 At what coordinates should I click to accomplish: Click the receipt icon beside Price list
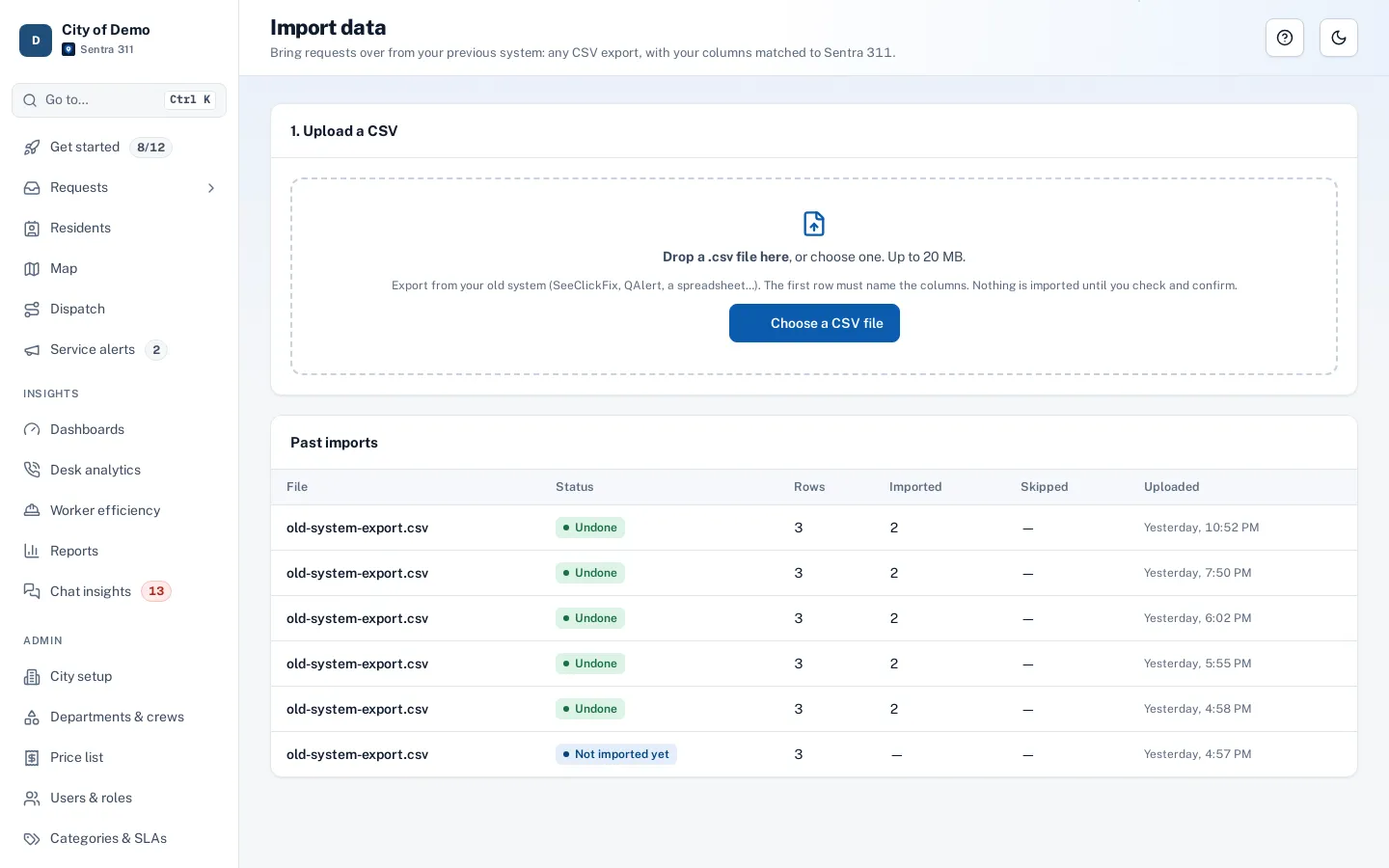click(x=32, y=758)
